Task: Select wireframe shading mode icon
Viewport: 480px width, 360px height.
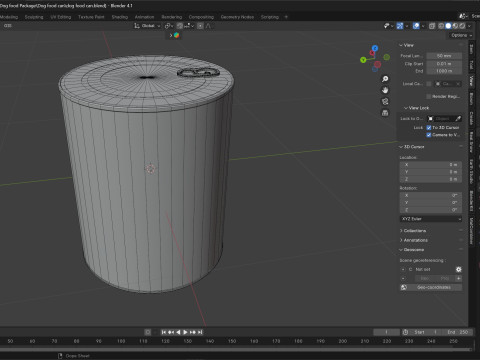Action: pos(441,26)
